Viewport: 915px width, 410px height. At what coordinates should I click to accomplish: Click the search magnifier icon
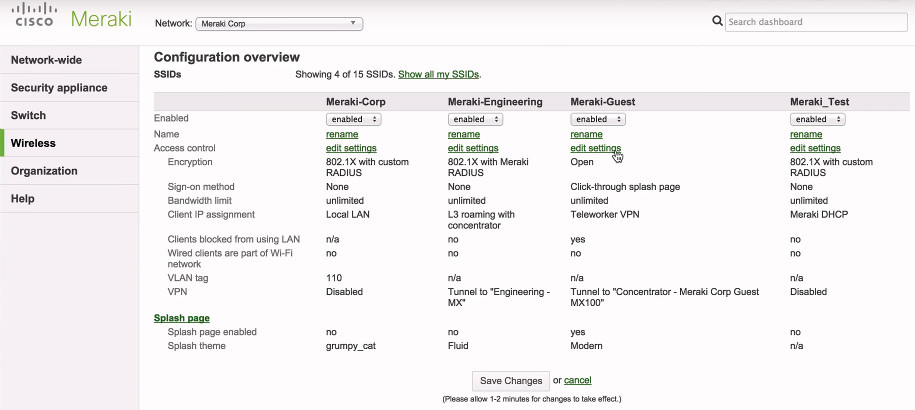point(717,22)
